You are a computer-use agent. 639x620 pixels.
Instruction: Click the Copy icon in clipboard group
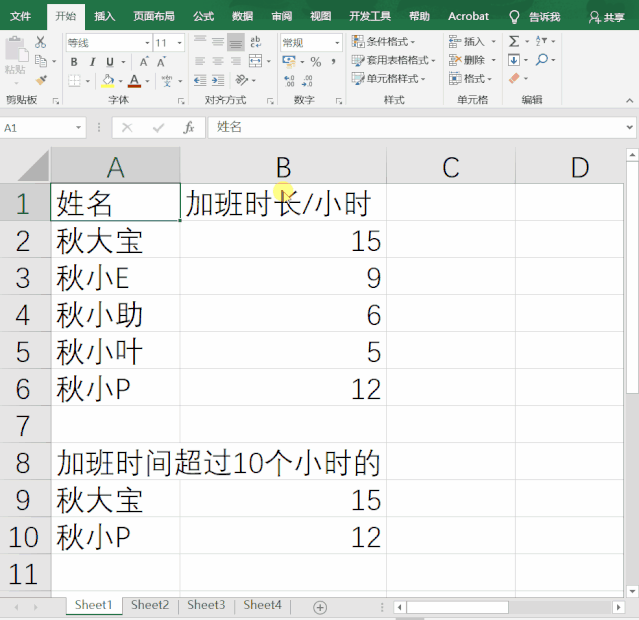pos(41,61)
